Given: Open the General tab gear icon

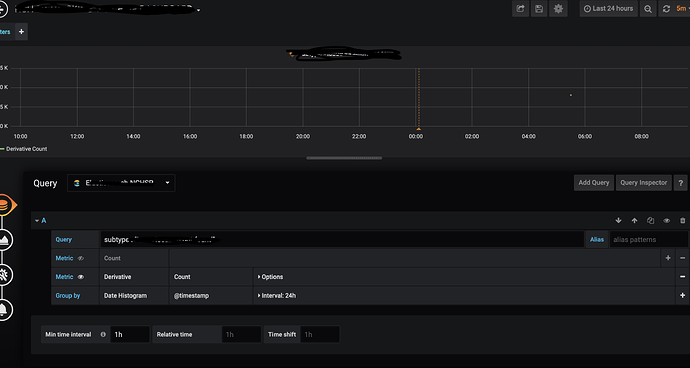Looking at the screenshot, I should click(x=4, y=275).
